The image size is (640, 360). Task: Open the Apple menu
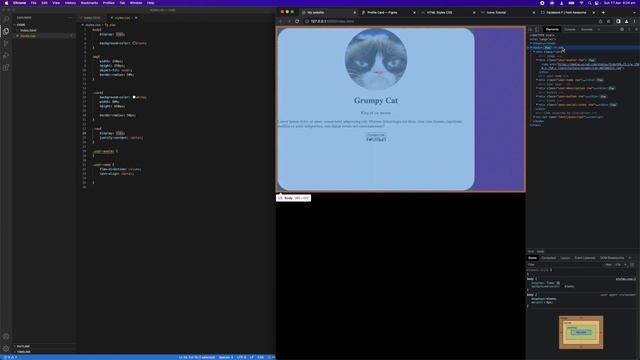click(x=6, y=3)
